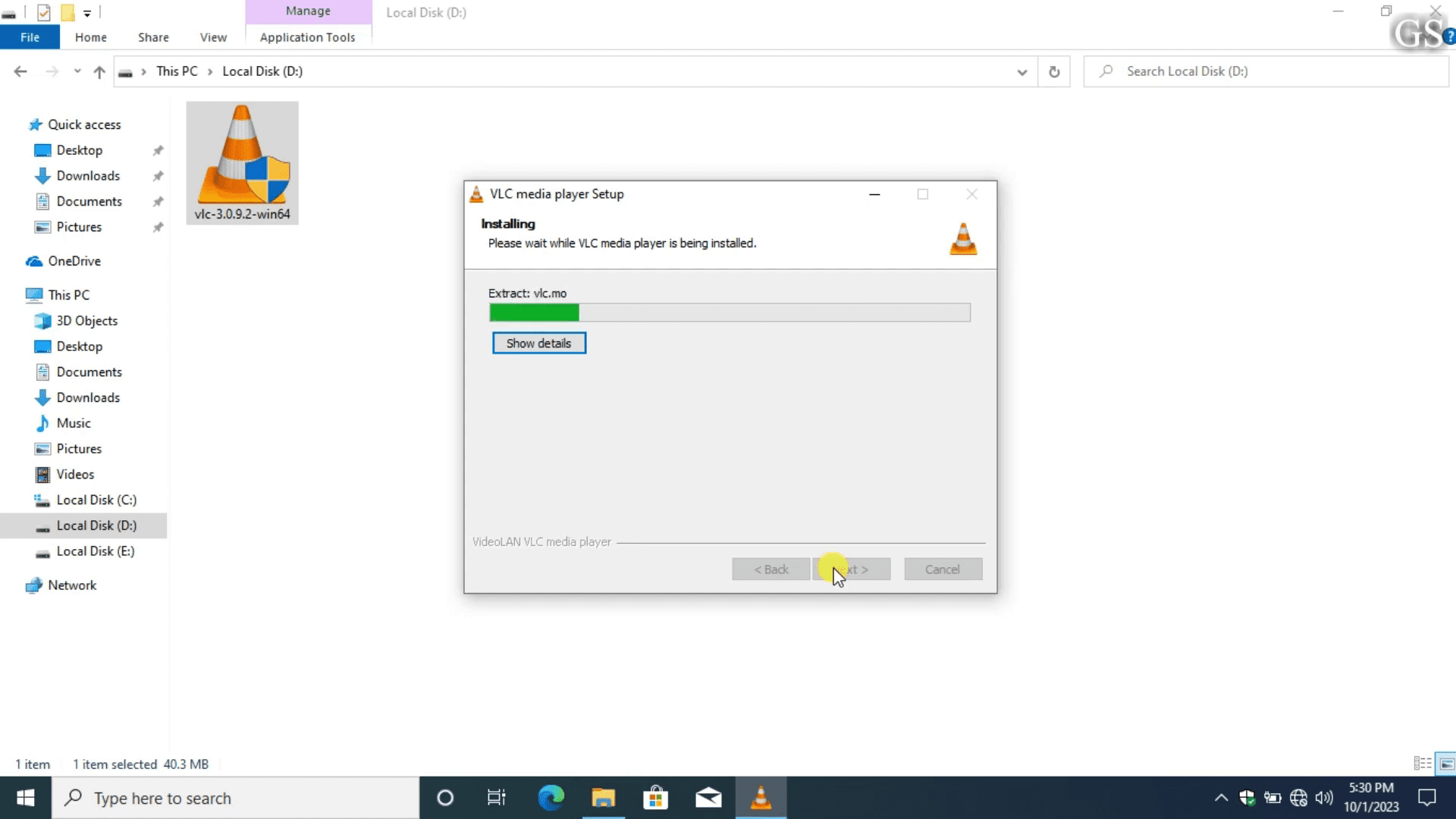The height and width of the screenshot is (819, 1456).
Task: Click the power battery tray icon
Action: pyautogui.click(x=1272, y=798)
